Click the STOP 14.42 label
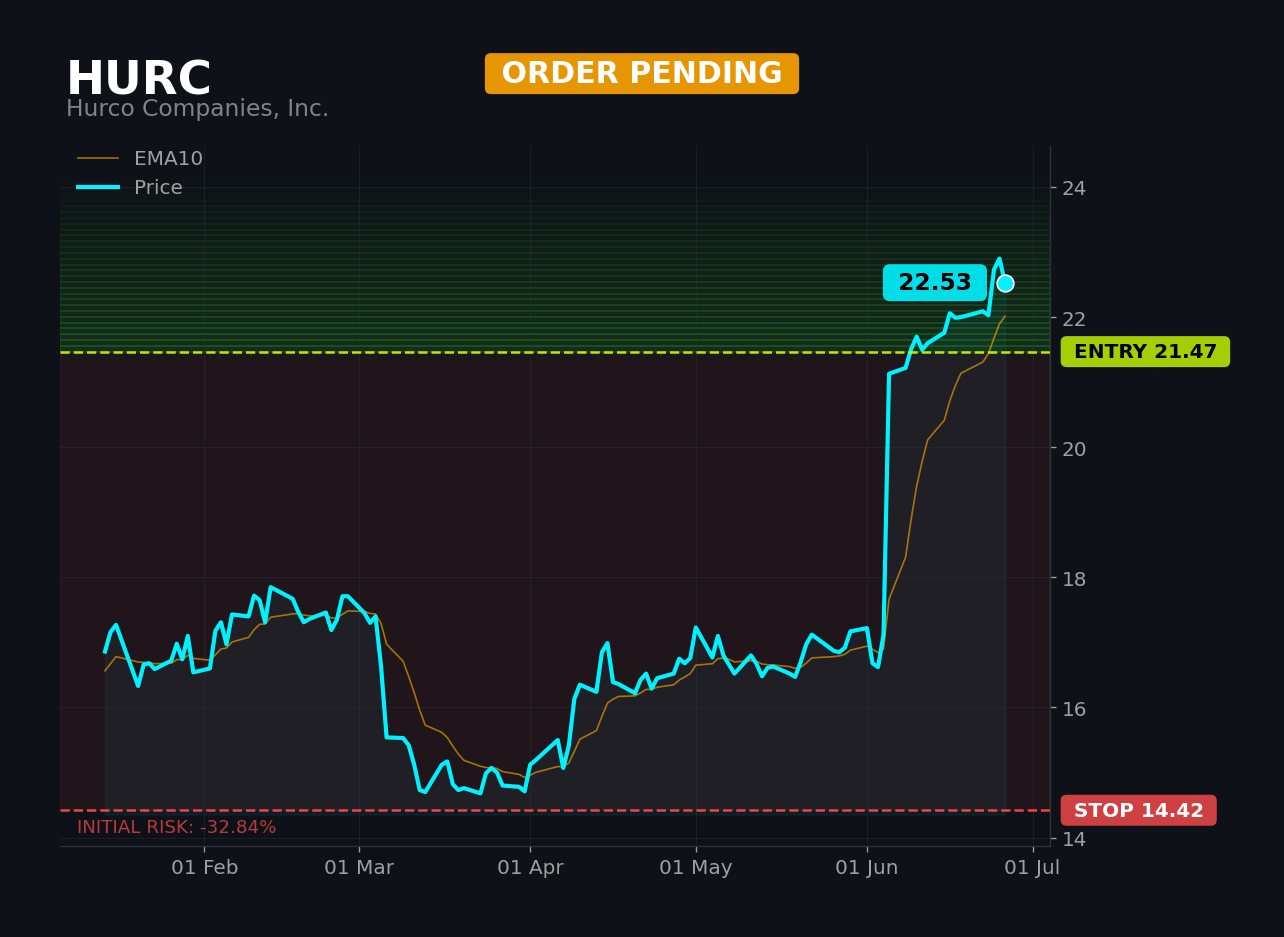 pyautogui.click(x=1138, y=811)
